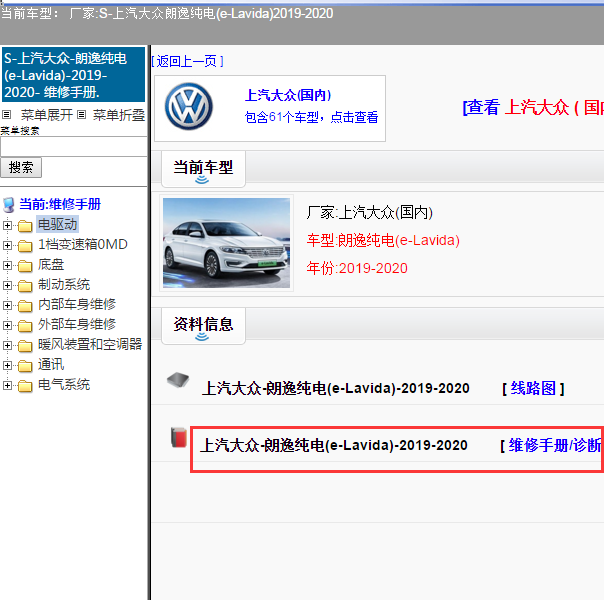Image resolution: width=604 pixels, height=600 pixels.
Task: Click the 当前车型 tab header
Action: 203,168
